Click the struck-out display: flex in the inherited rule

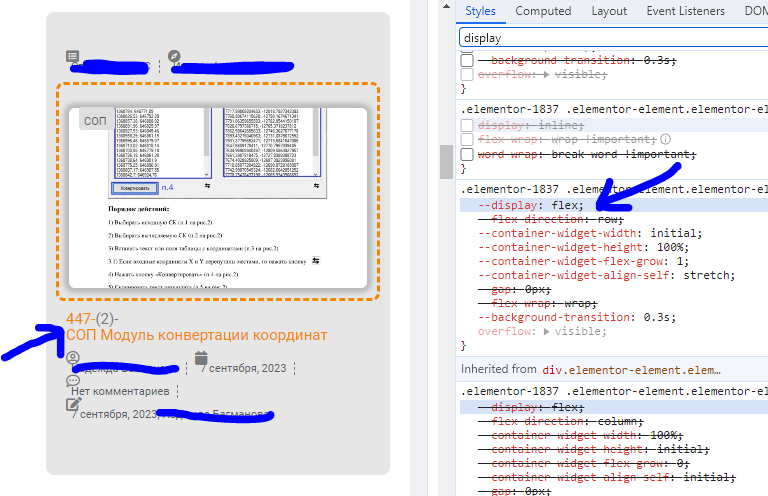pos(531,407)
